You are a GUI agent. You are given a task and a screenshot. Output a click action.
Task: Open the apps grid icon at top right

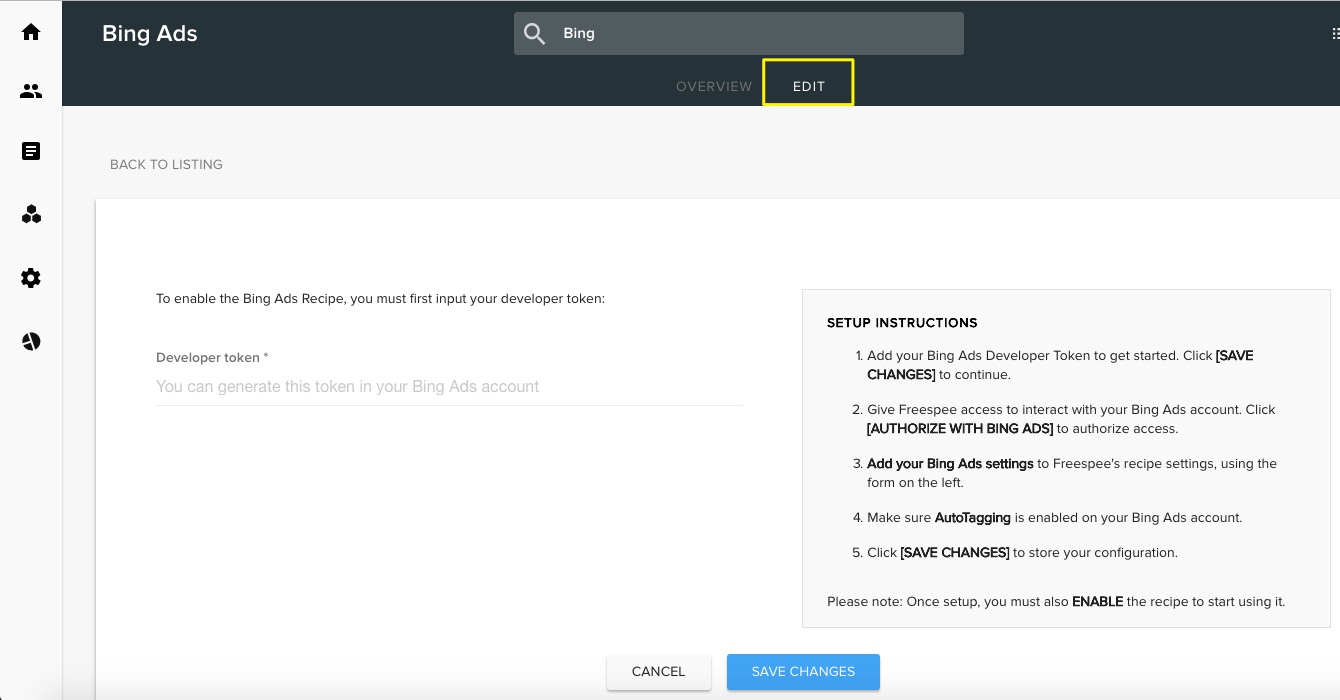click(x=1334, y=33)
